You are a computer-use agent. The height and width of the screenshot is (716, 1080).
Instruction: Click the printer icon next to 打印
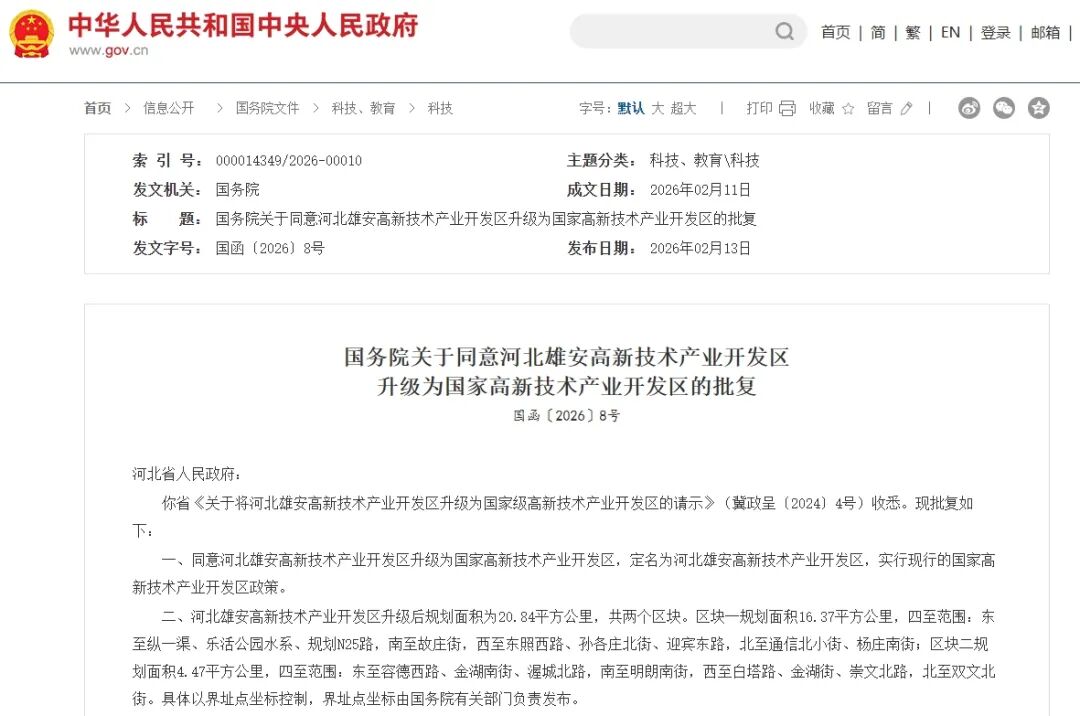point(787,108)
